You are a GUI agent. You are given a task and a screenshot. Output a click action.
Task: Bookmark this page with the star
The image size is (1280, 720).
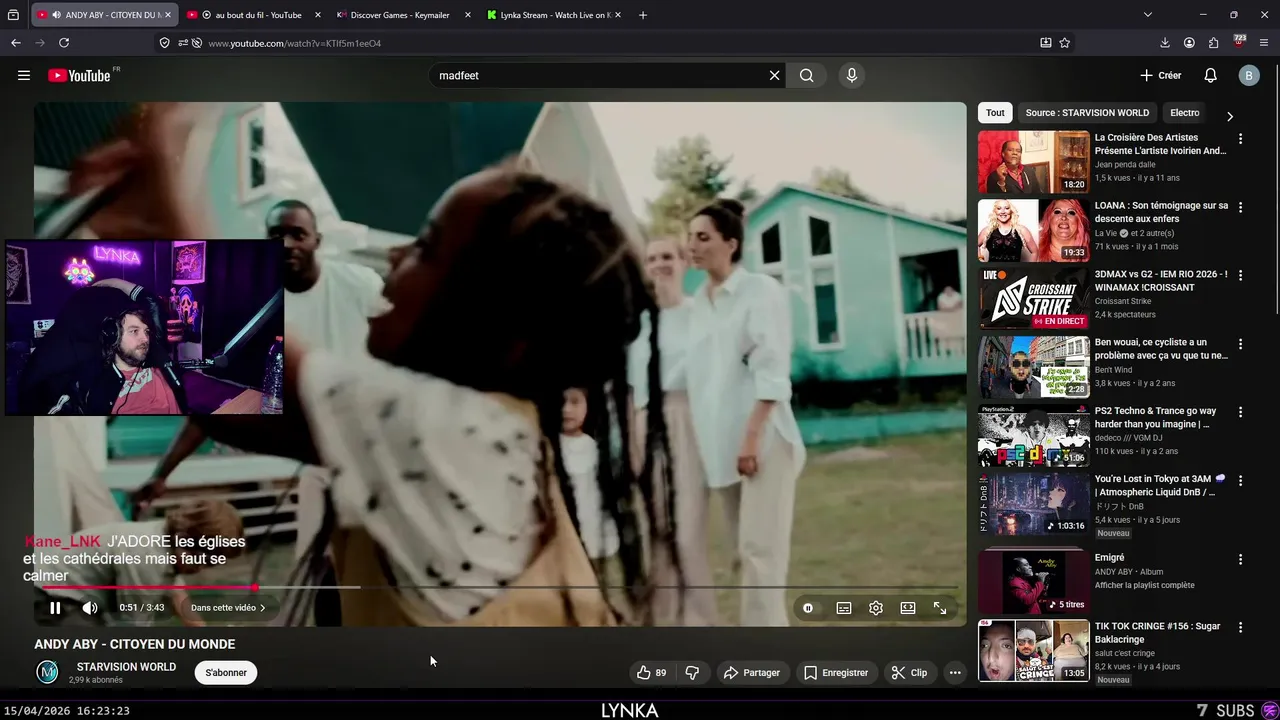[x=1065, y=43]
